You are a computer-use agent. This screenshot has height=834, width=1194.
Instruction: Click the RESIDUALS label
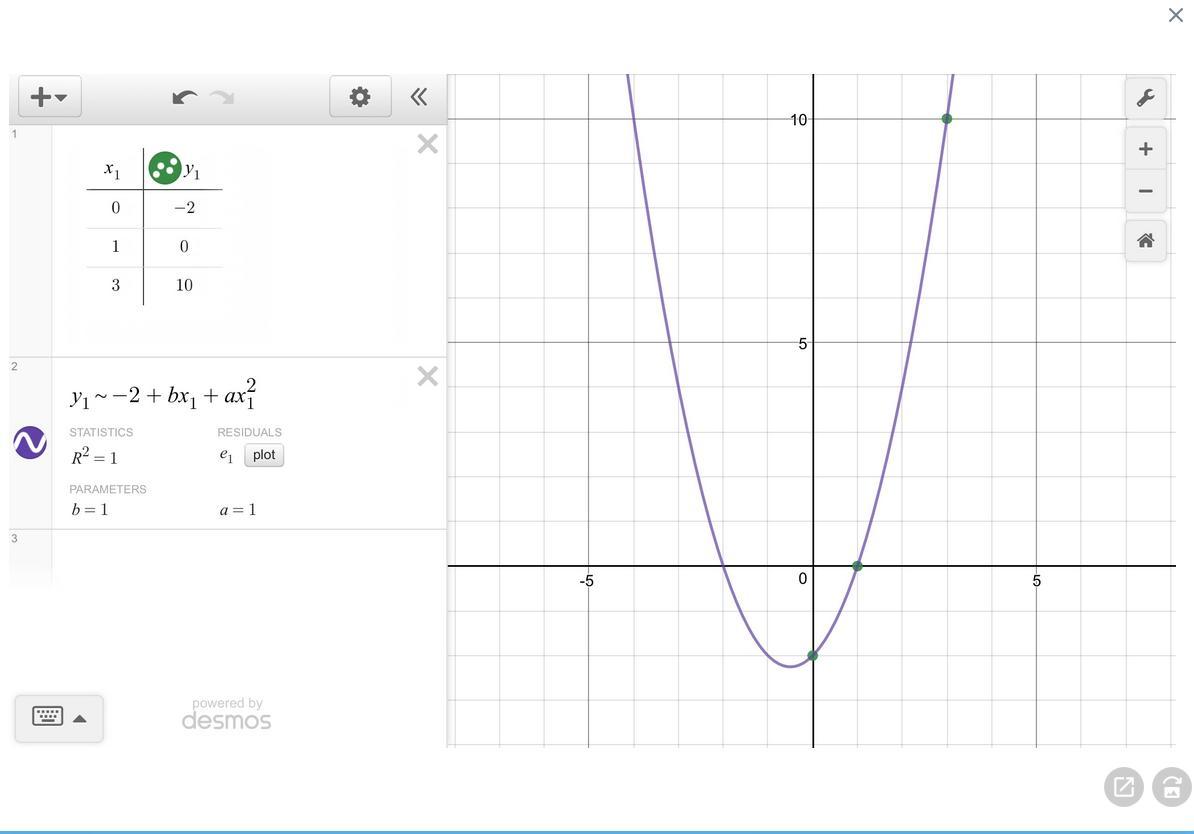click(250, 432)
